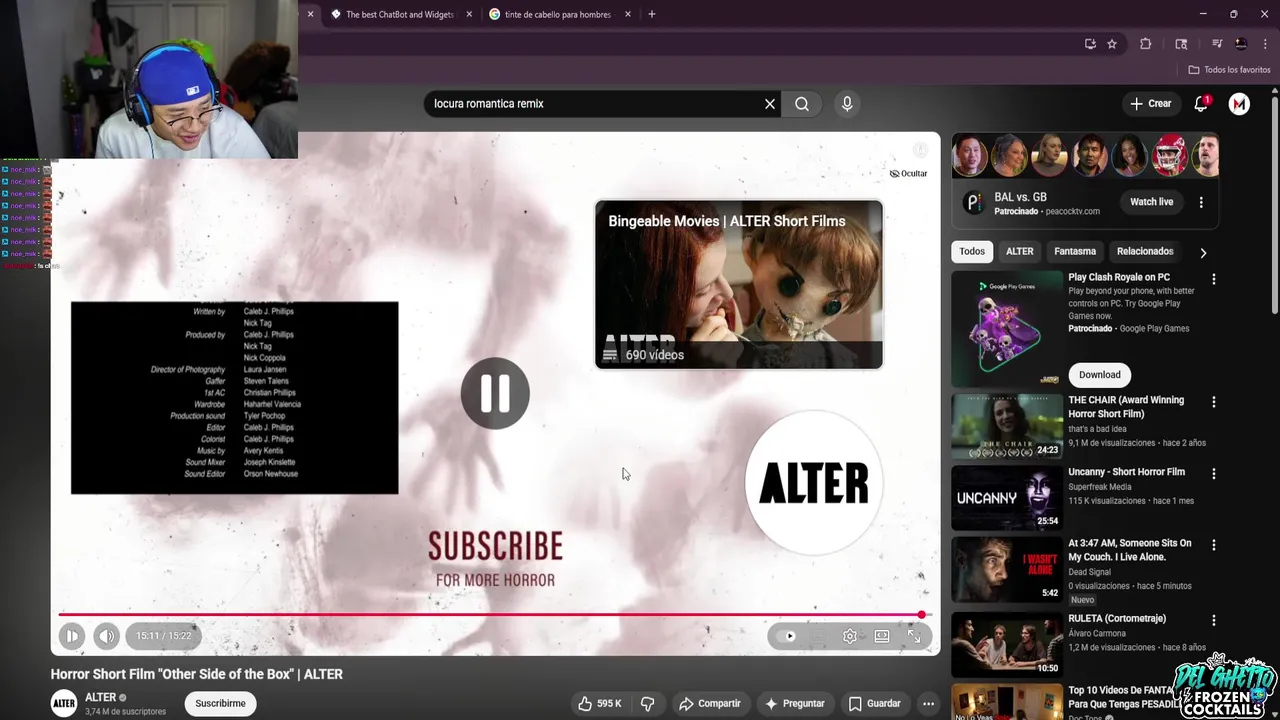Image resolution: width=1280 pixels, height=720 pixels.
Task: Click Download for Clash Royale ad
Action: click(x=1100, y=374)
